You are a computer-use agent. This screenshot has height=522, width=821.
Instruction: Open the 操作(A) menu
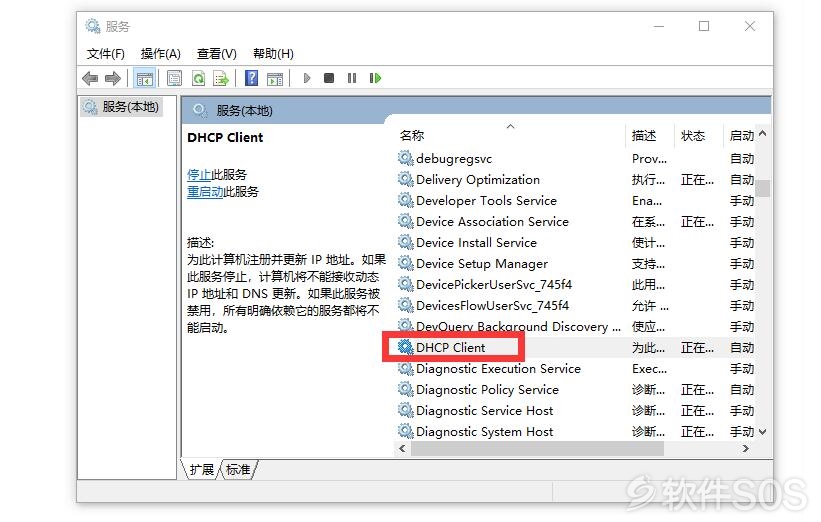click(x=161, y=54)
